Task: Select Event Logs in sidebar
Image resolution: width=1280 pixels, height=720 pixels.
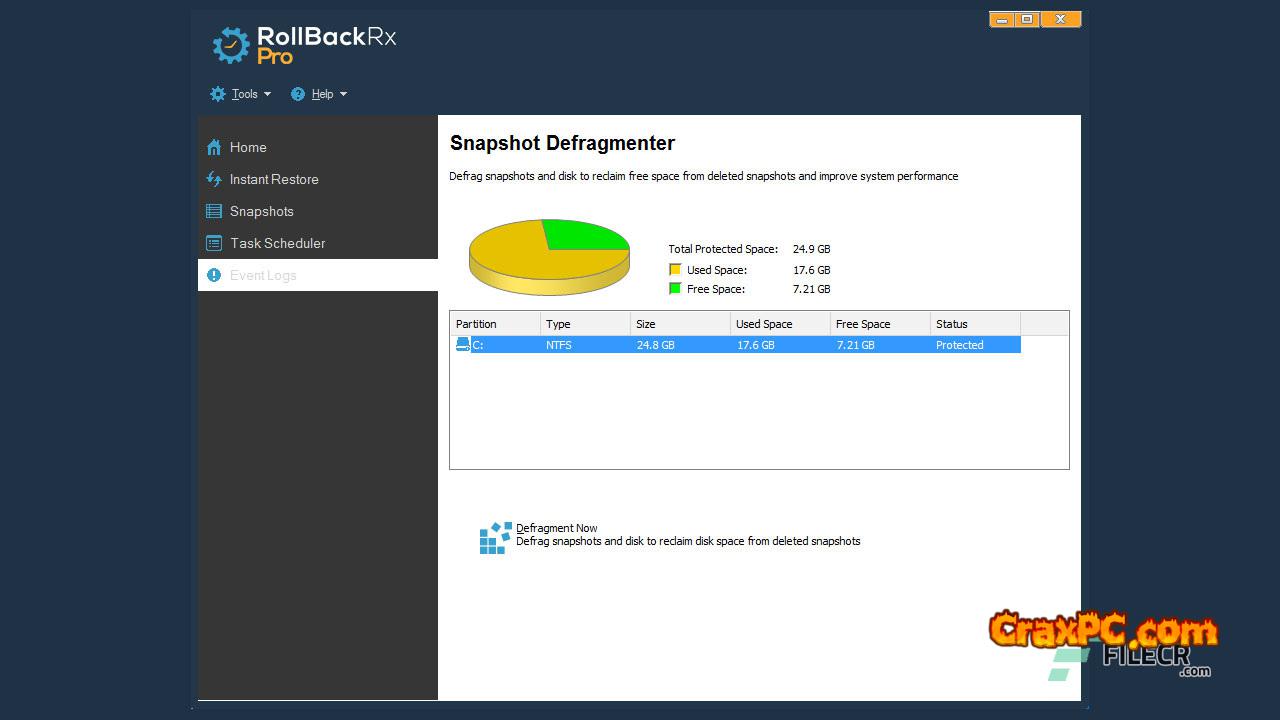Action: [318, 275]
